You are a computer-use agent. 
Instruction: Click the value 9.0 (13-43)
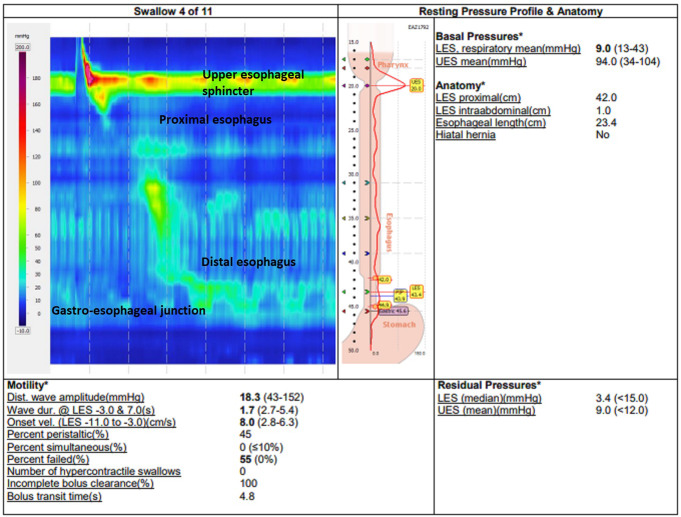(621, 49)
